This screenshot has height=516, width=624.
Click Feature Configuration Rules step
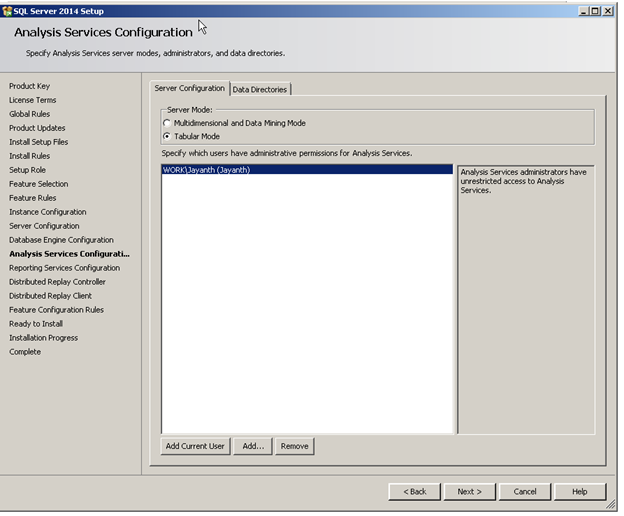(x=57, y=310)
